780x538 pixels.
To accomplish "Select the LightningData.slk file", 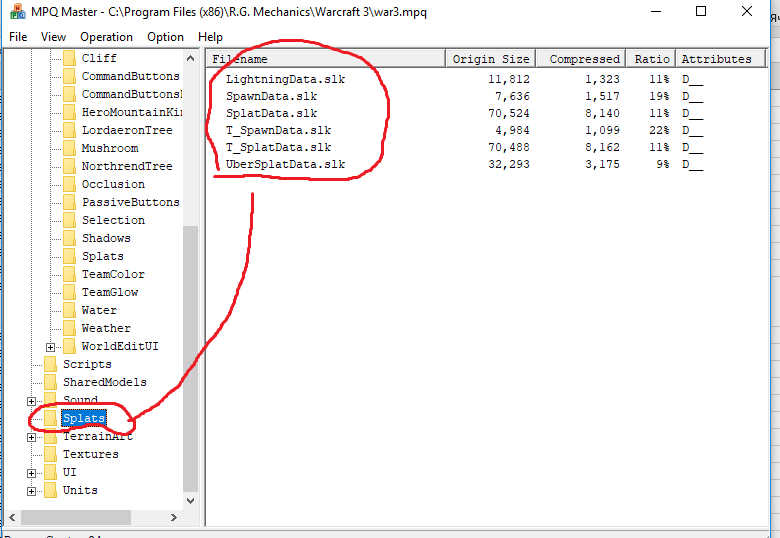I will point(286,79).
